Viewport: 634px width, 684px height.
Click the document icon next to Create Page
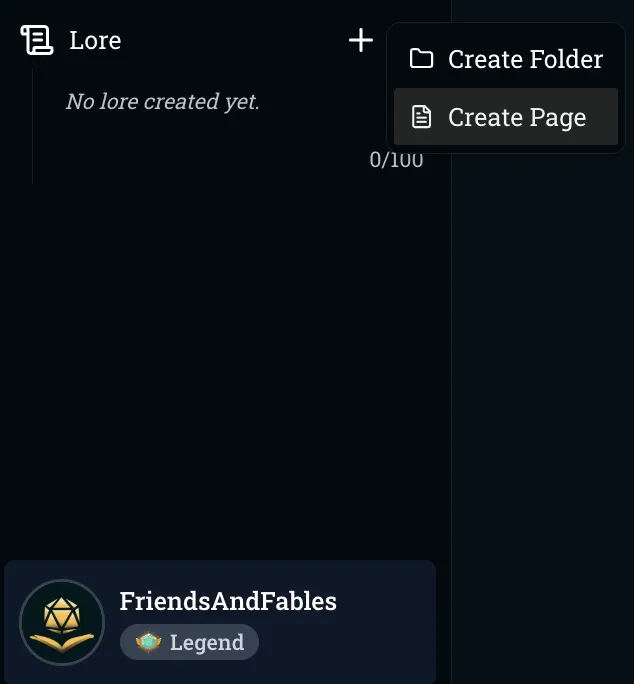coord(422,117)
